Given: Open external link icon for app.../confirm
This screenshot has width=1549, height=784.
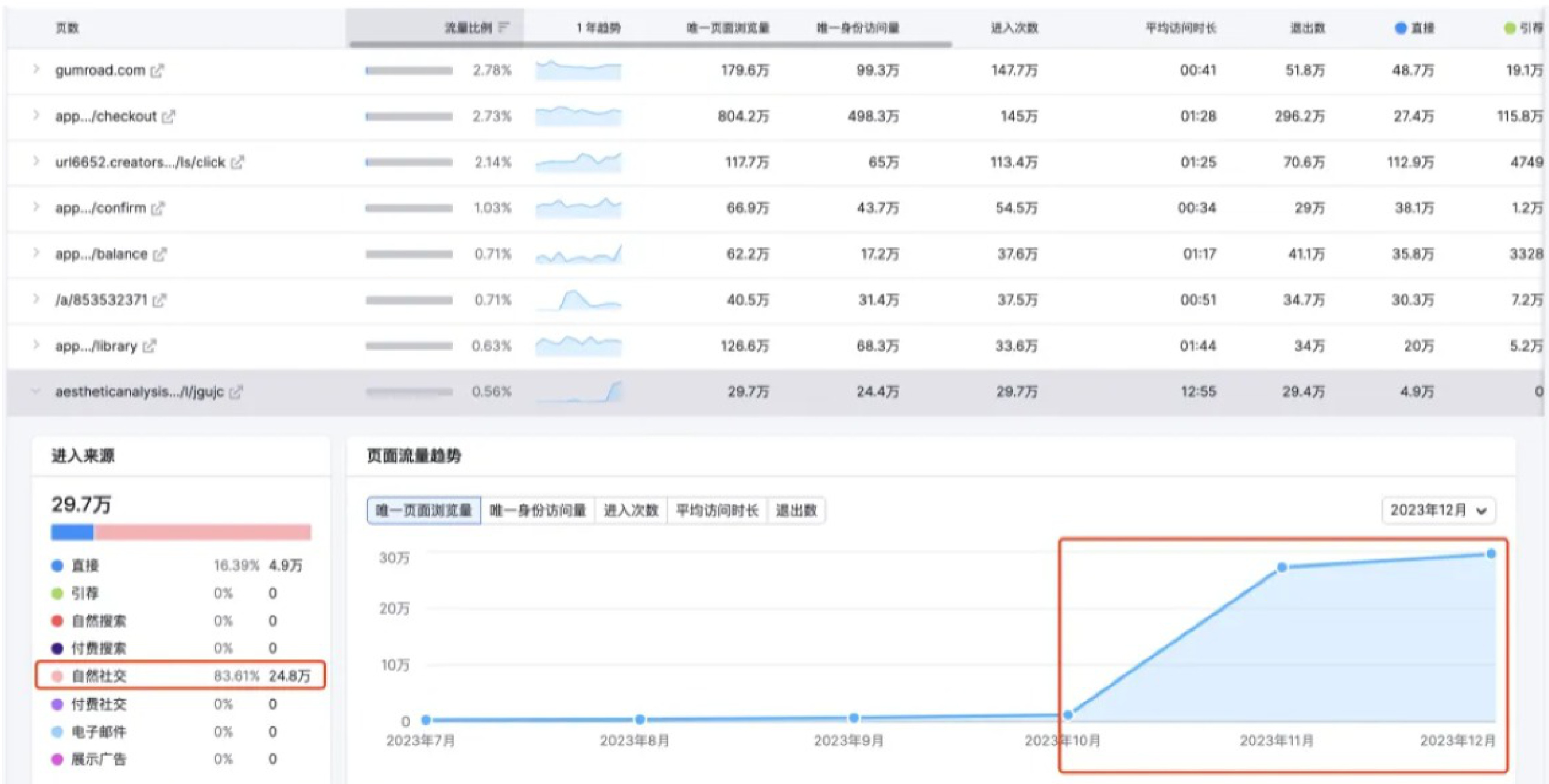Looking at the screenshot, I should click(158, 209).
